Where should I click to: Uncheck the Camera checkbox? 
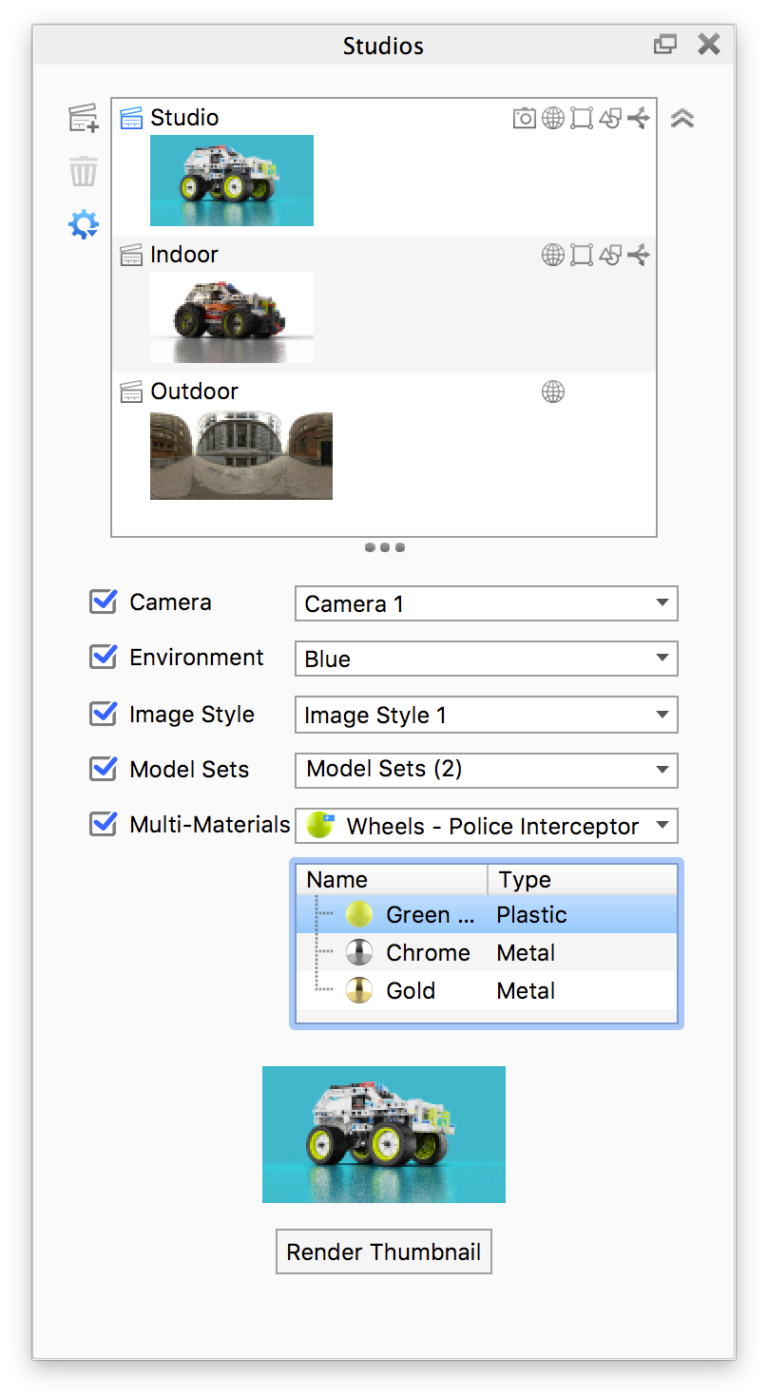(103, 602)
